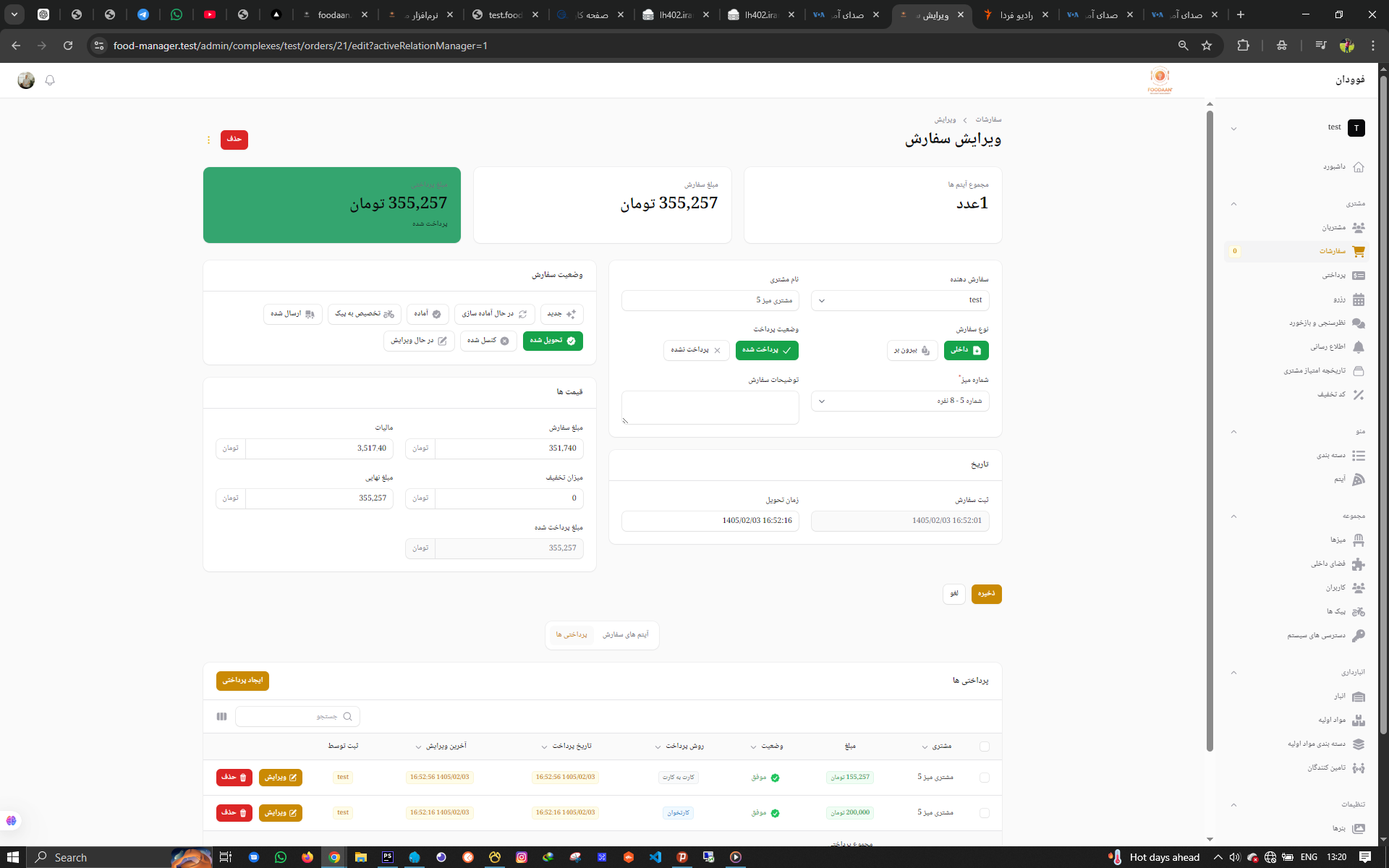Open دسته بندی مواد اولیه layers icon
Image resolution: width=1389 pixels, height=868 pixels.
1359,744
